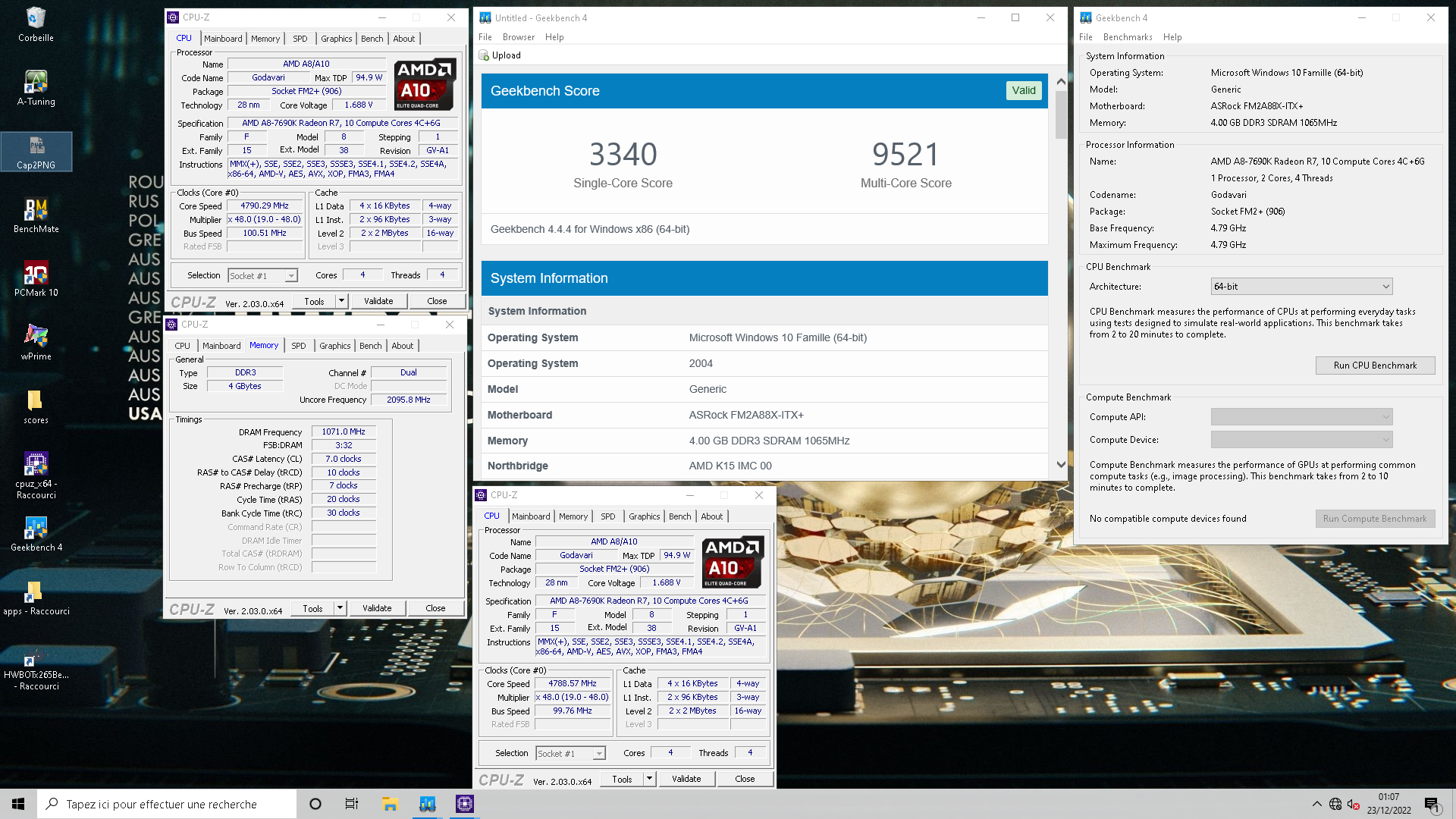Switch to Geekbench taskbar icon
The height and width of the screenshot is (819, 1456).
pyautogui.click(x=428, y=804)
